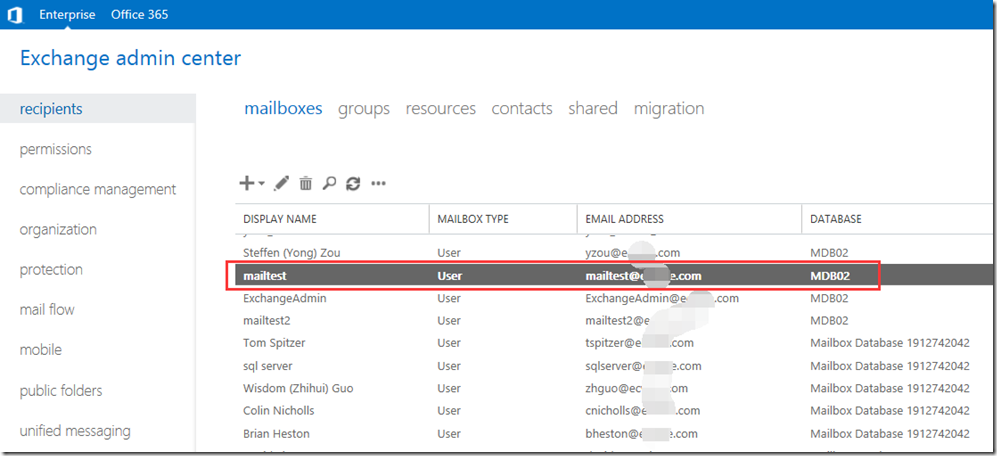Click the refresh icon in the toolbar
Viewport: 997px width, 456px height.
pyautogui.click(x=353, y=184)
